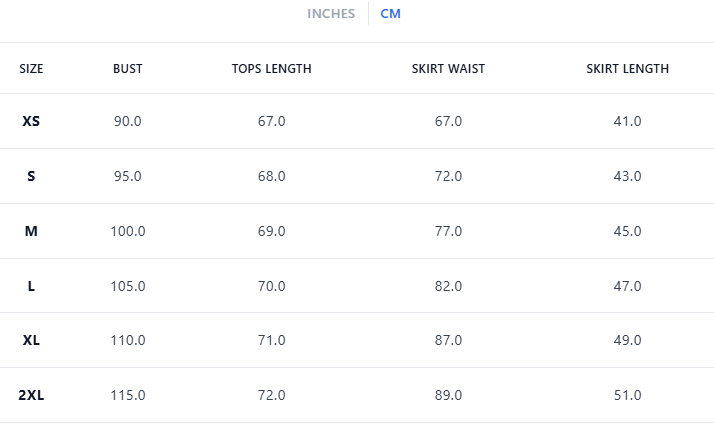The width and height of the screenshot is (714, 433).
Task: Select the XS size row label
Action: point(31,121)
